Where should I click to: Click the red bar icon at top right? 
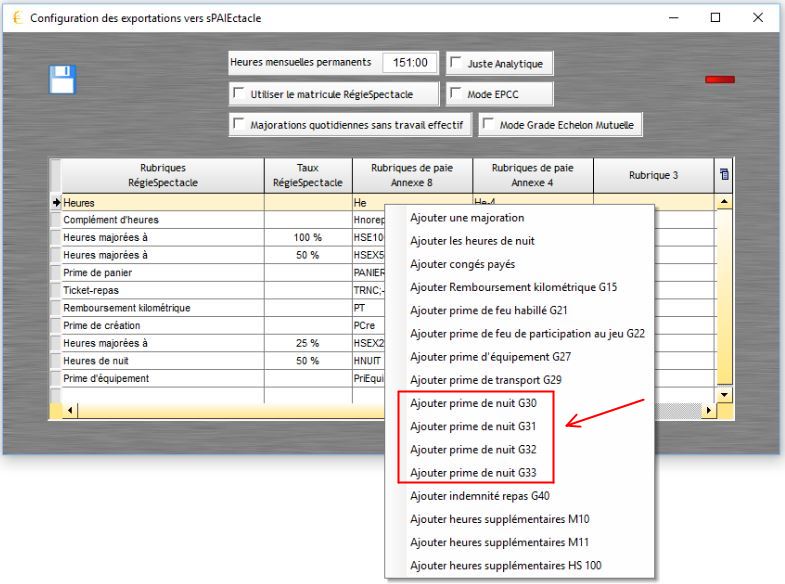(x=720, y=79)
